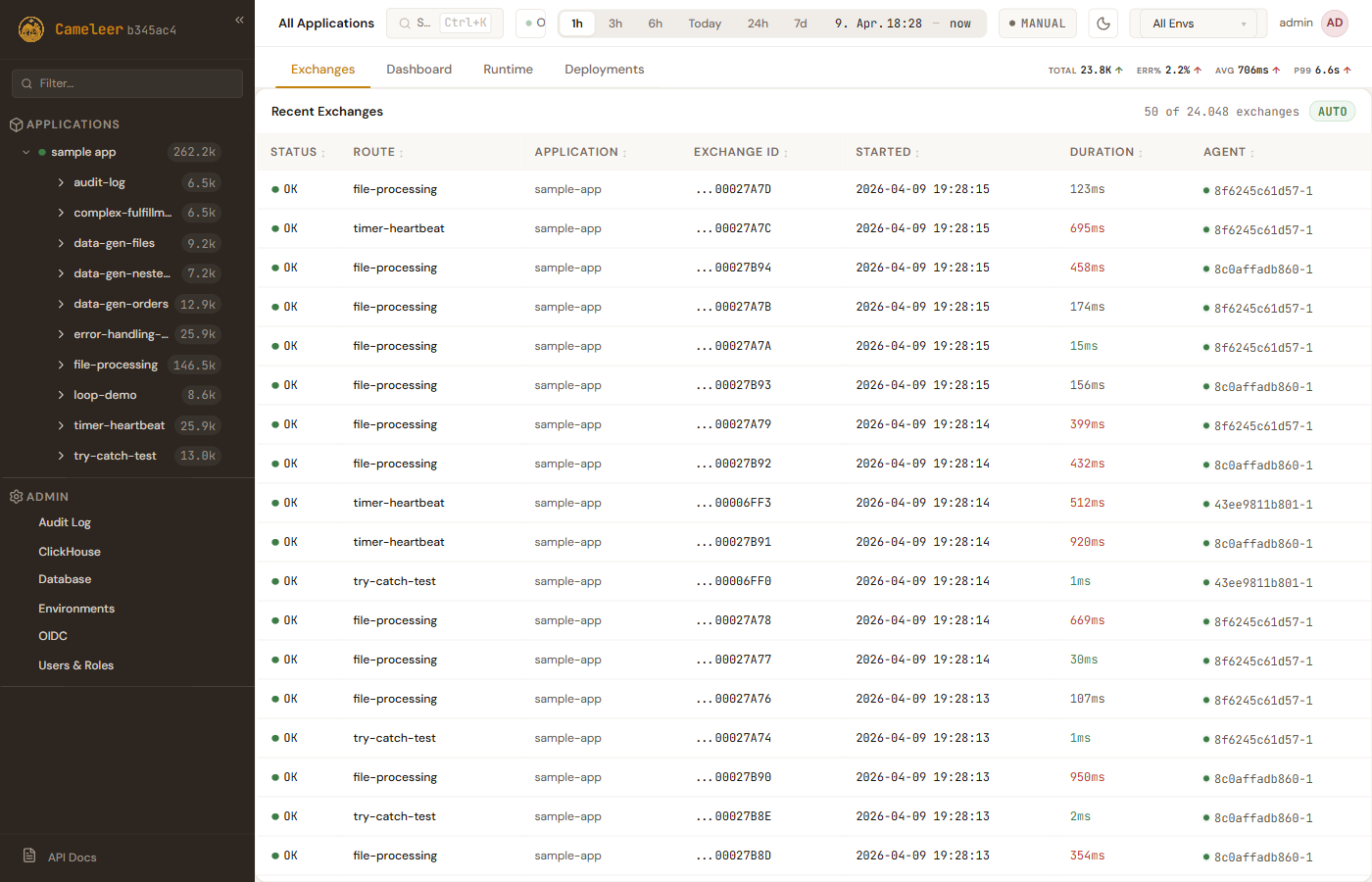Open the Audit Log admin page
The height and width of the screenshot is (882, 1372).
tap(65, 522)
